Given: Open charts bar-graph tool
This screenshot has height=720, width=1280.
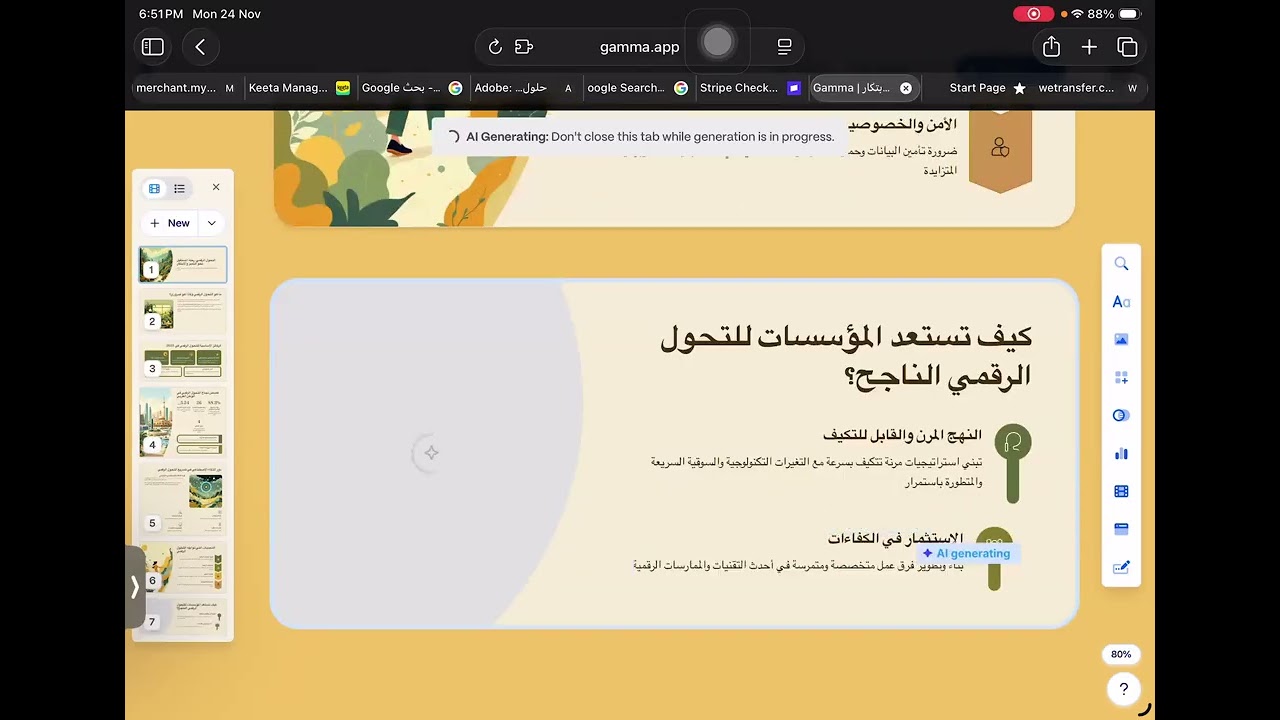Looking at the screenshot, I should (1121, 454).
